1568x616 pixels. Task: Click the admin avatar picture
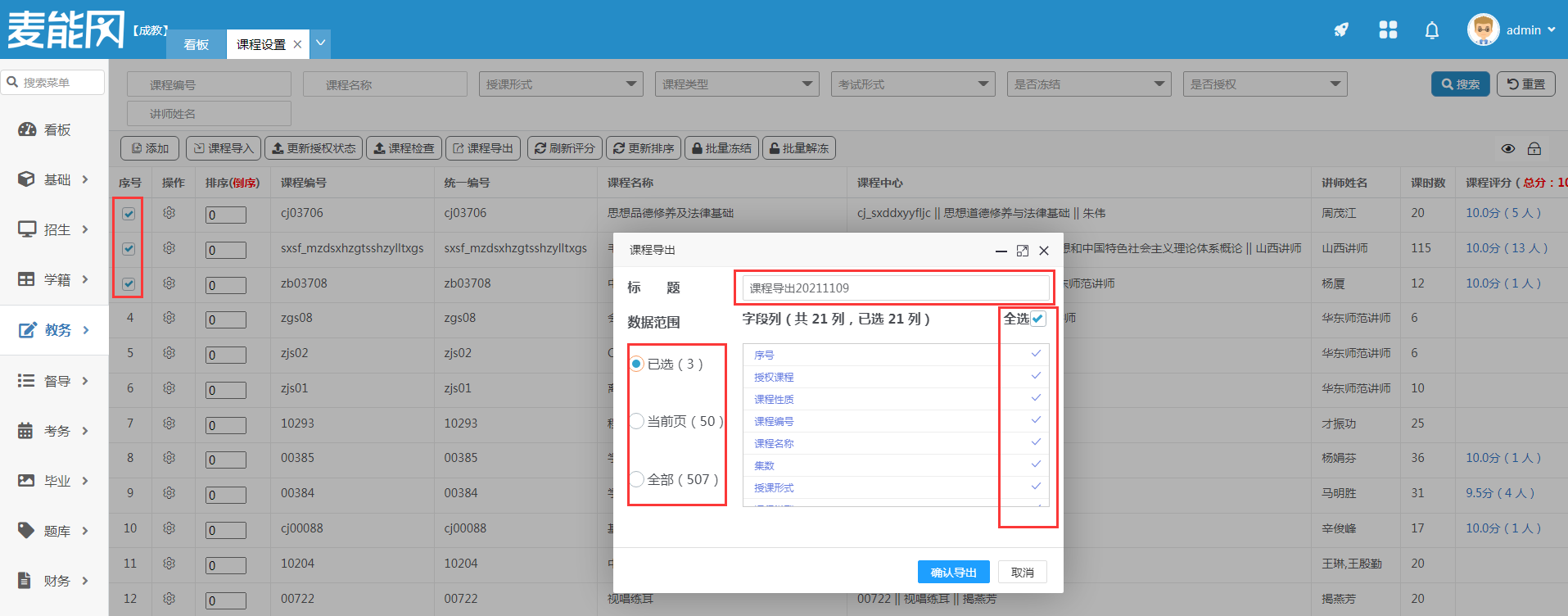point(1483,30)
